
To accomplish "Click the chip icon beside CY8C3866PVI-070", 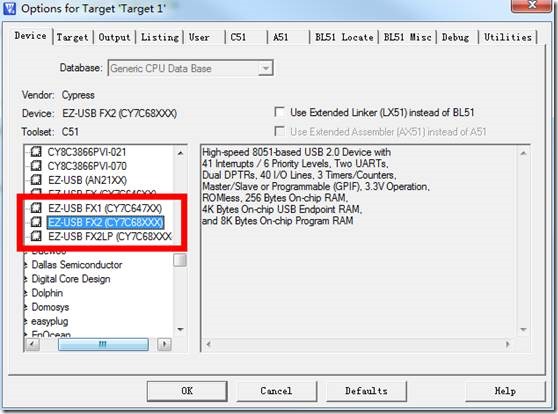I will click(x=36, y=166).
